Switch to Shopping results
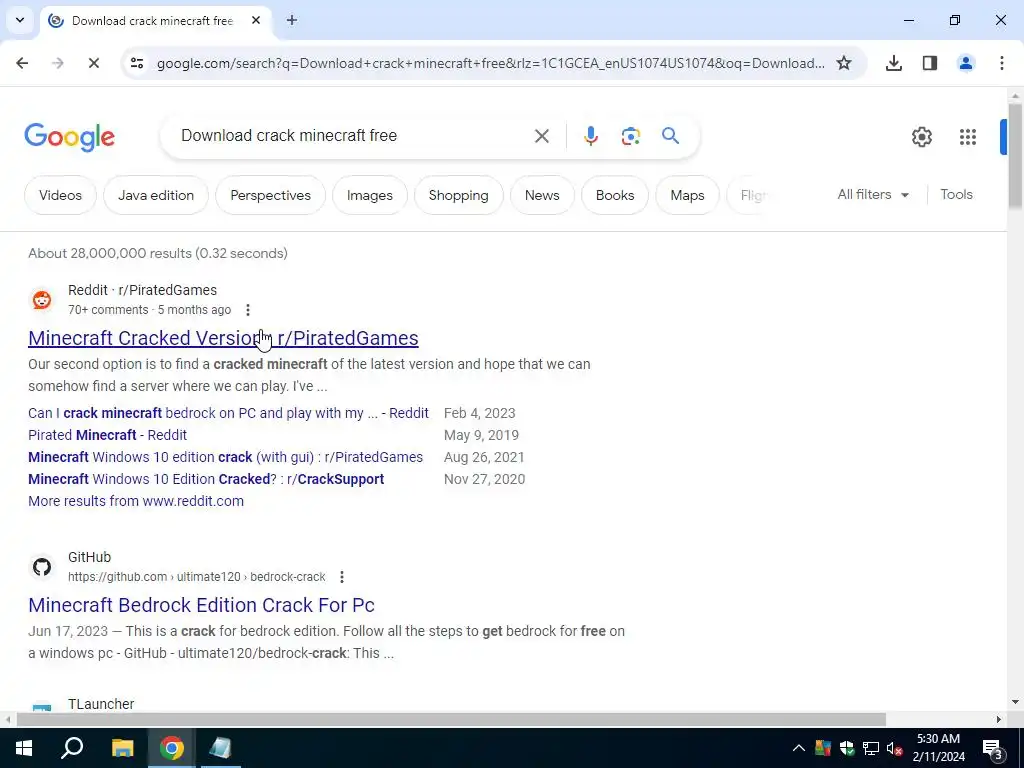 [458, 195]
